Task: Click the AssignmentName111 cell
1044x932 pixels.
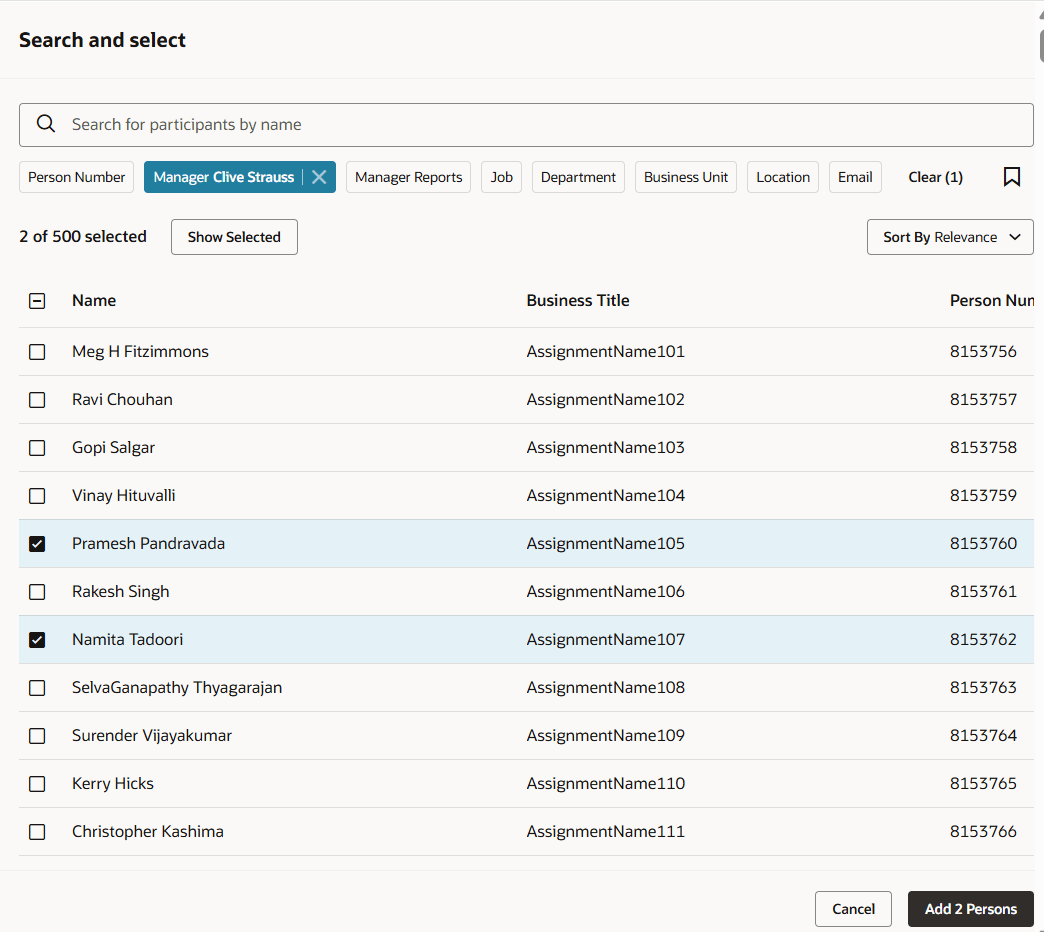Action: pos(605,831)
